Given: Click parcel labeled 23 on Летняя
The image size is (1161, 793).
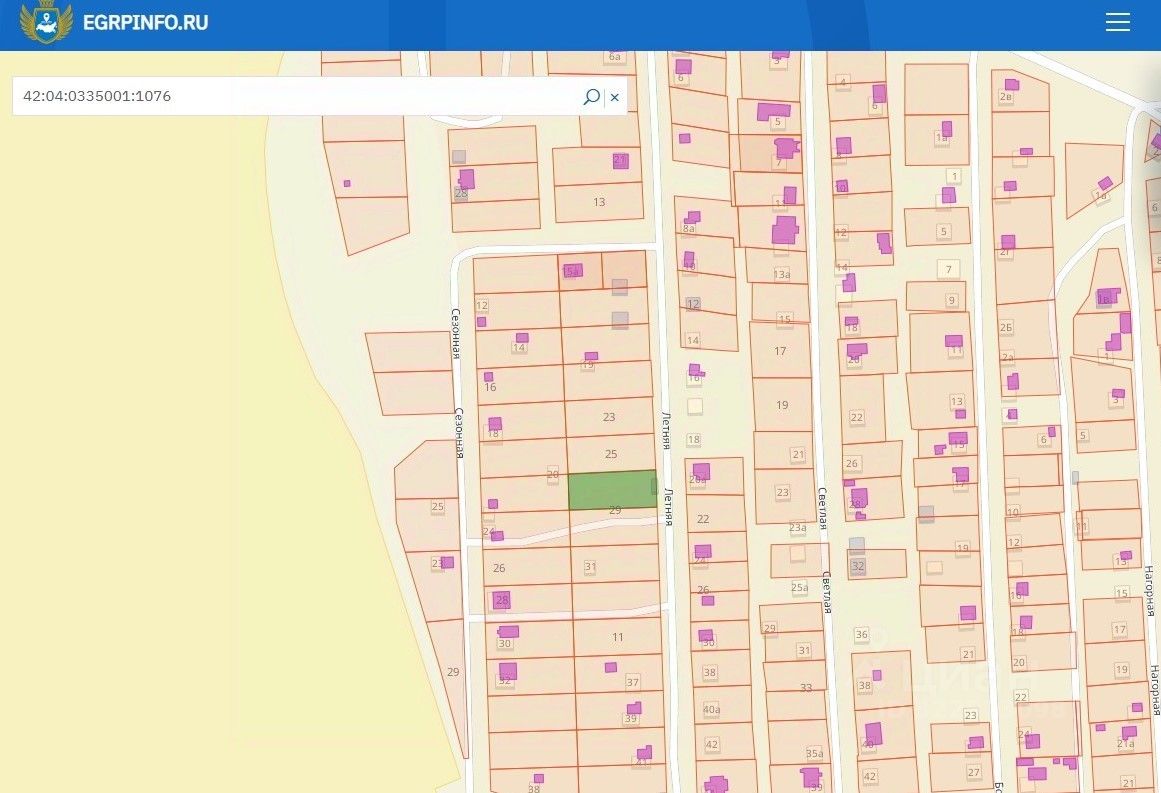Looking at the screenshot, I should coord(609,417).
